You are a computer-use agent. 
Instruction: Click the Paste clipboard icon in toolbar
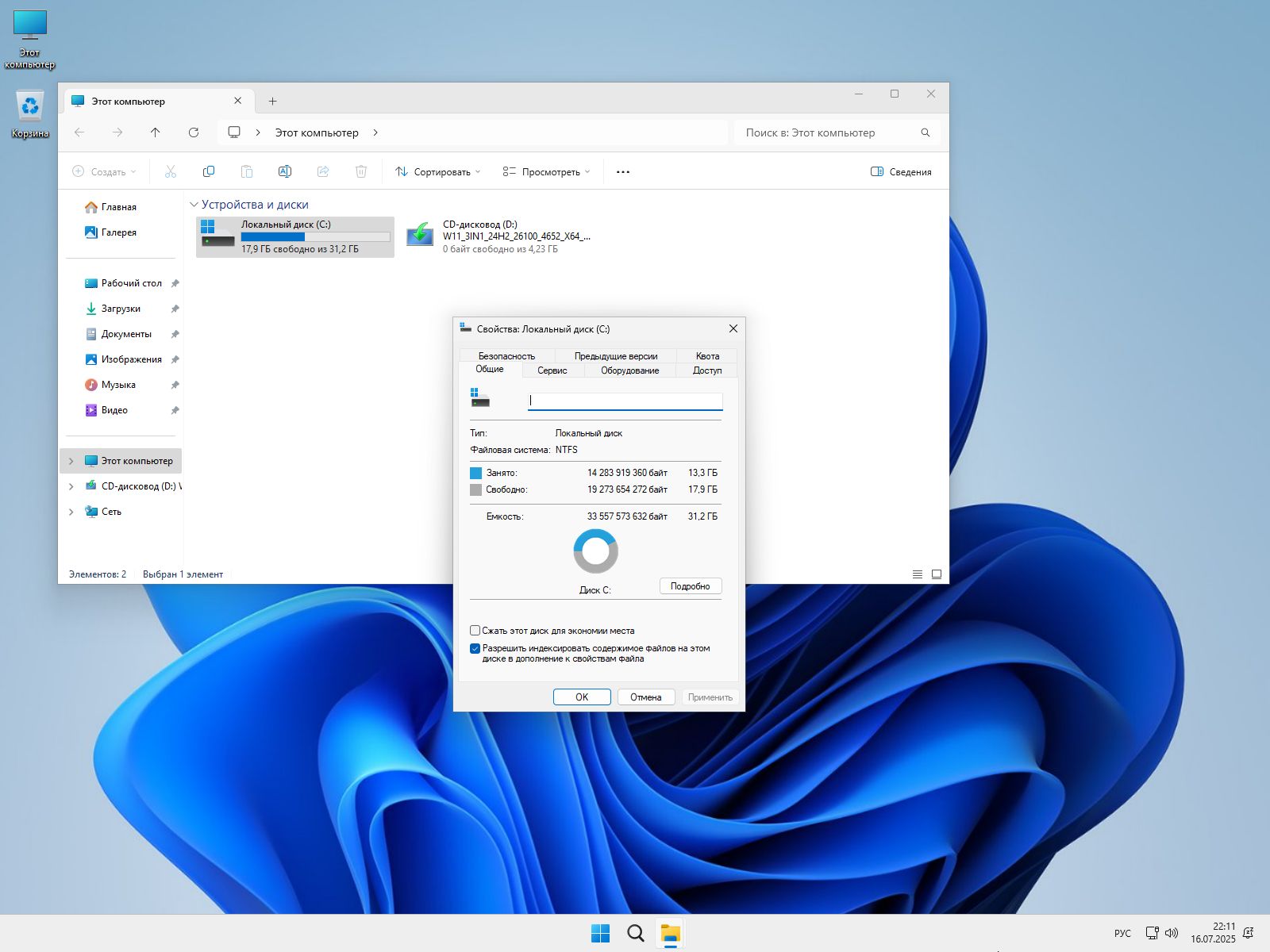pos(247,171)
